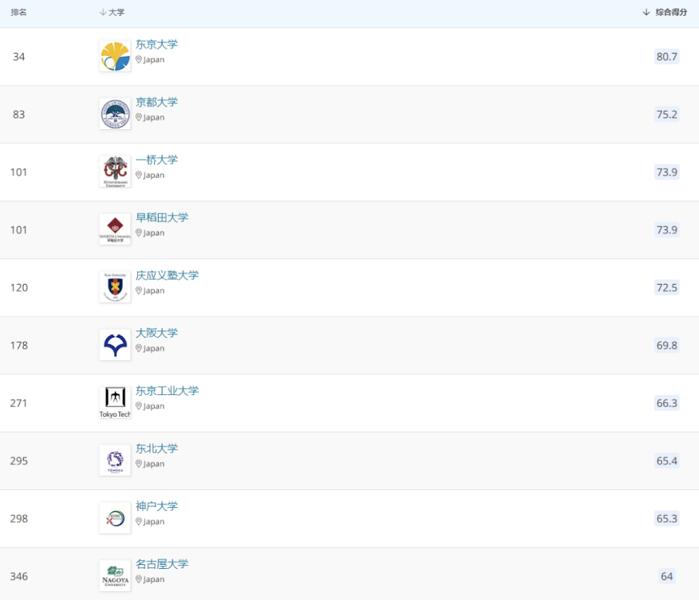Click the score 80.7
Screen dimensions: 699x600
point(666,57)
